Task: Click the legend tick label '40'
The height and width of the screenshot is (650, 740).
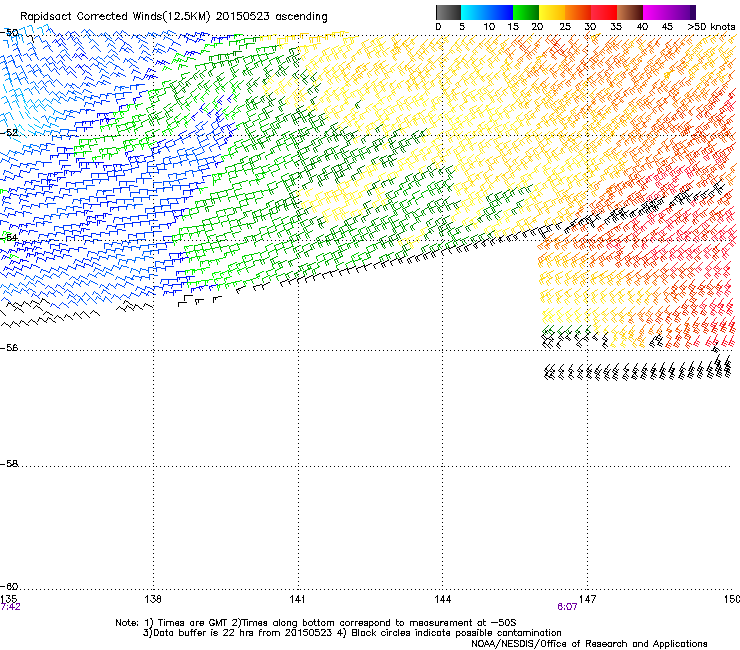Action: tap(642, 26)
